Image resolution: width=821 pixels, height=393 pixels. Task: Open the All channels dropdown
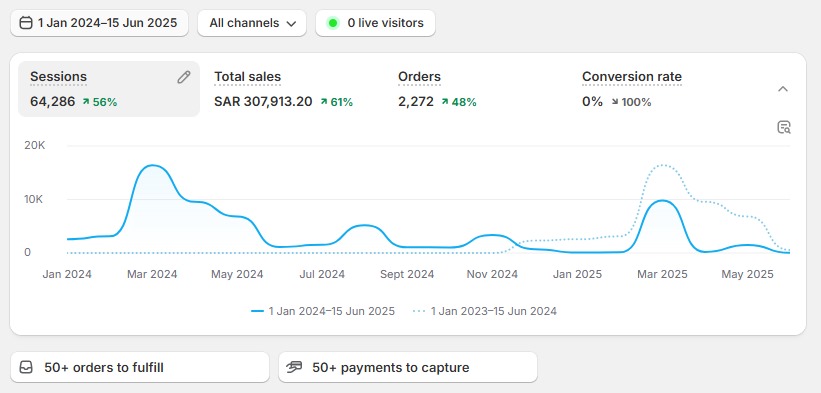point(252,23)
